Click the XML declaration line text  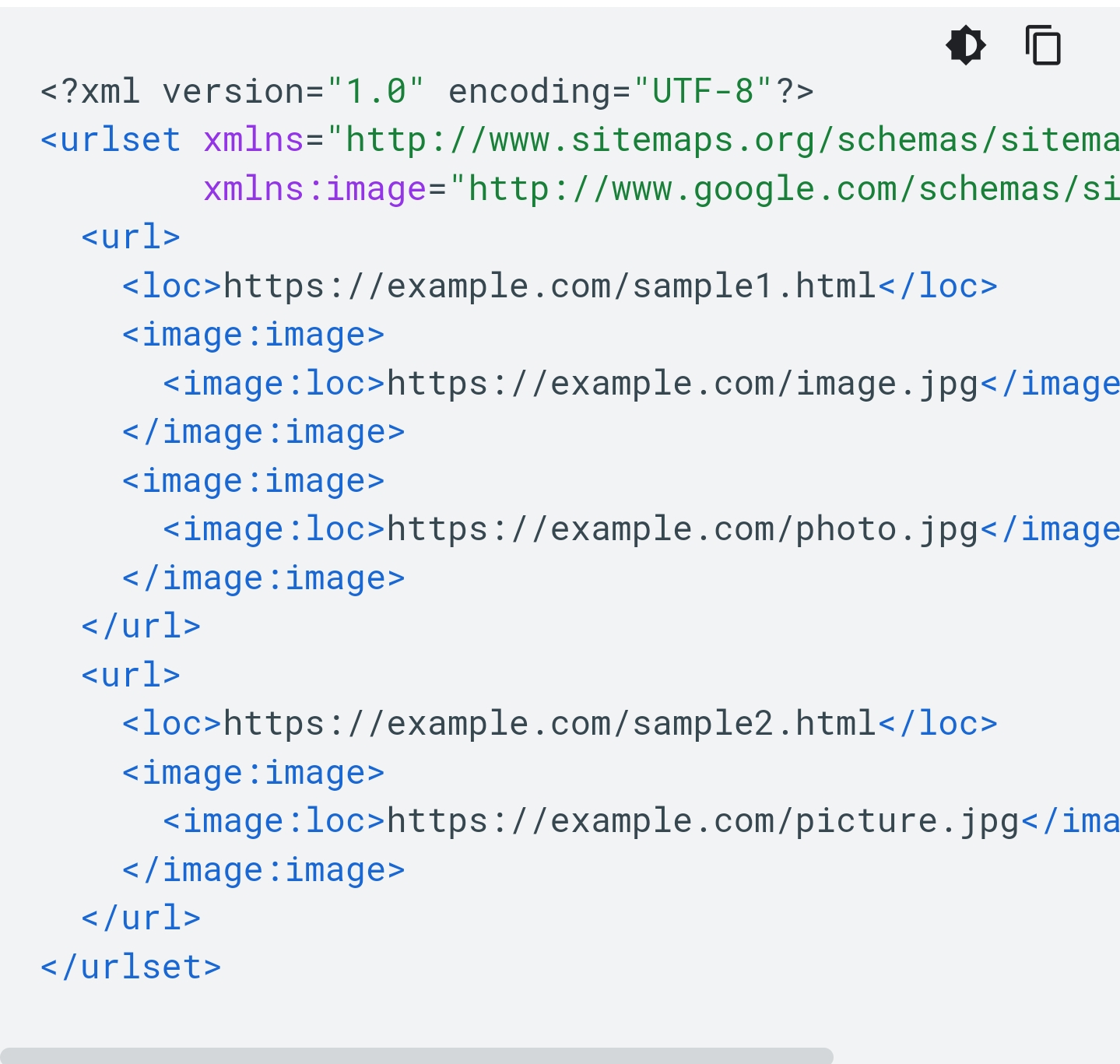(x=427, y=92)
